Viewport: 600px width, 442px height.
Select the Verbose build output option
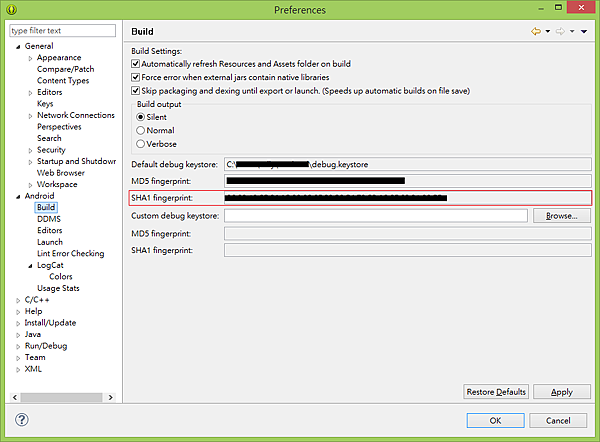coord(141,144)
